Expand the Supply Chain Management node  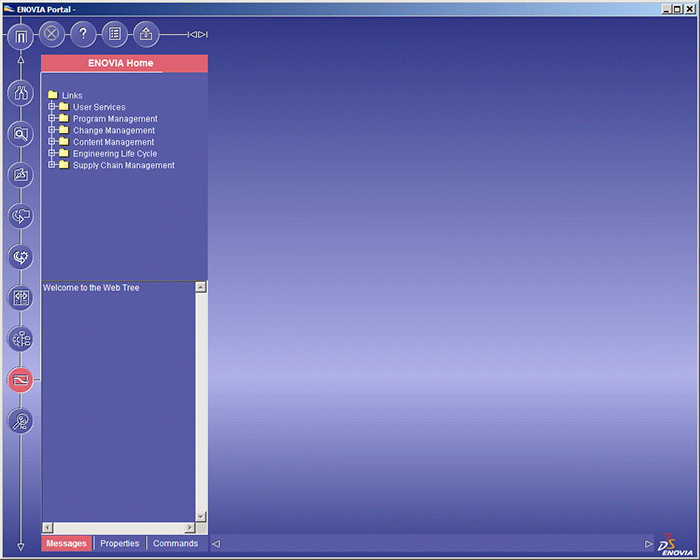pyautogui.click(x=52, y=165)
